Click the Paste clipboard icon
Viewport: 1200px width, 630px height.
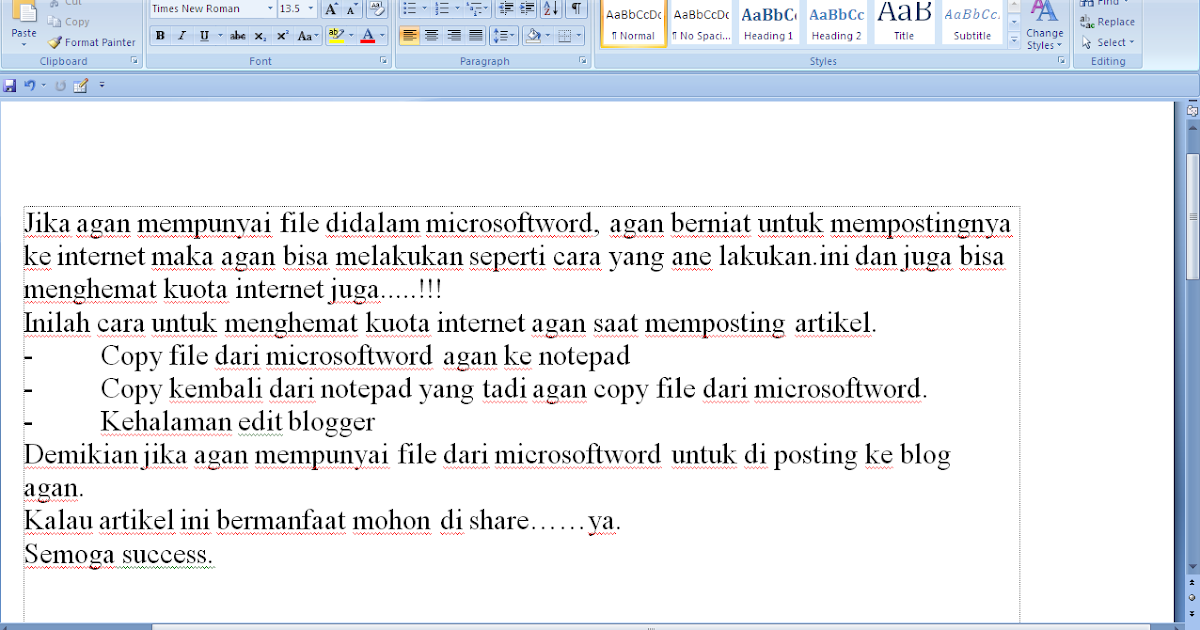click(24, 12)
